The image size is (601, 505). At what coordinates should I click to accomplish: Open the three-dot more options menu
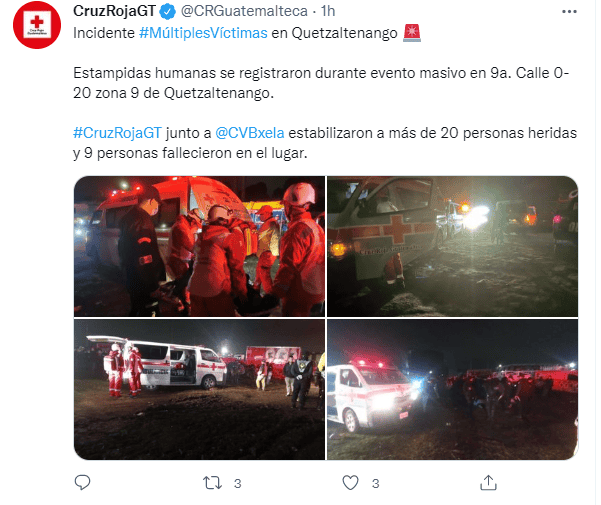pyautogui.click(x=569, y=11)
